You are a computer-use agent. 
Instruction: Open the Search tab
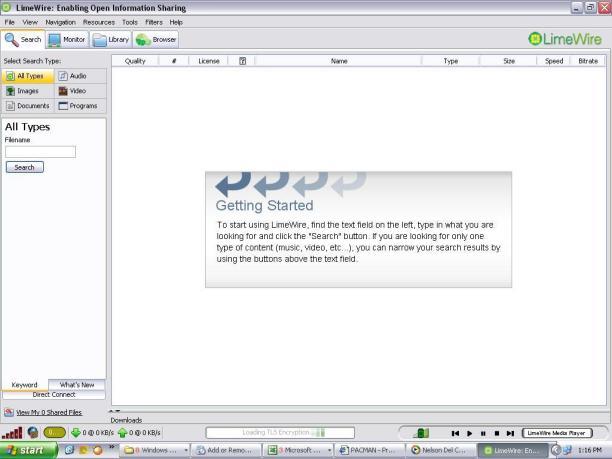point(23,39)
